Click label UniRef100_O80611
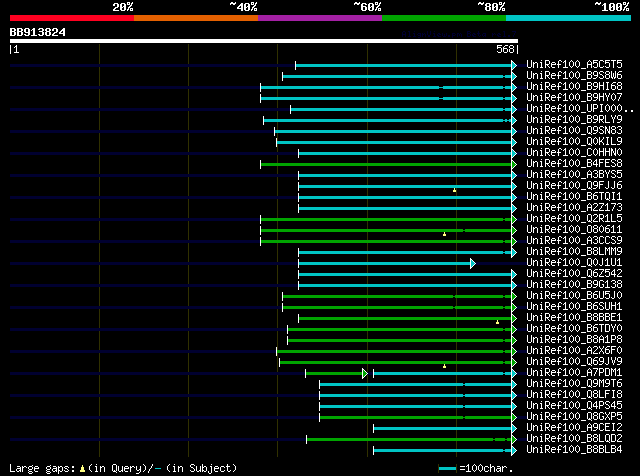The height and width of the screenshot is (476, 640). pos(574,230)
